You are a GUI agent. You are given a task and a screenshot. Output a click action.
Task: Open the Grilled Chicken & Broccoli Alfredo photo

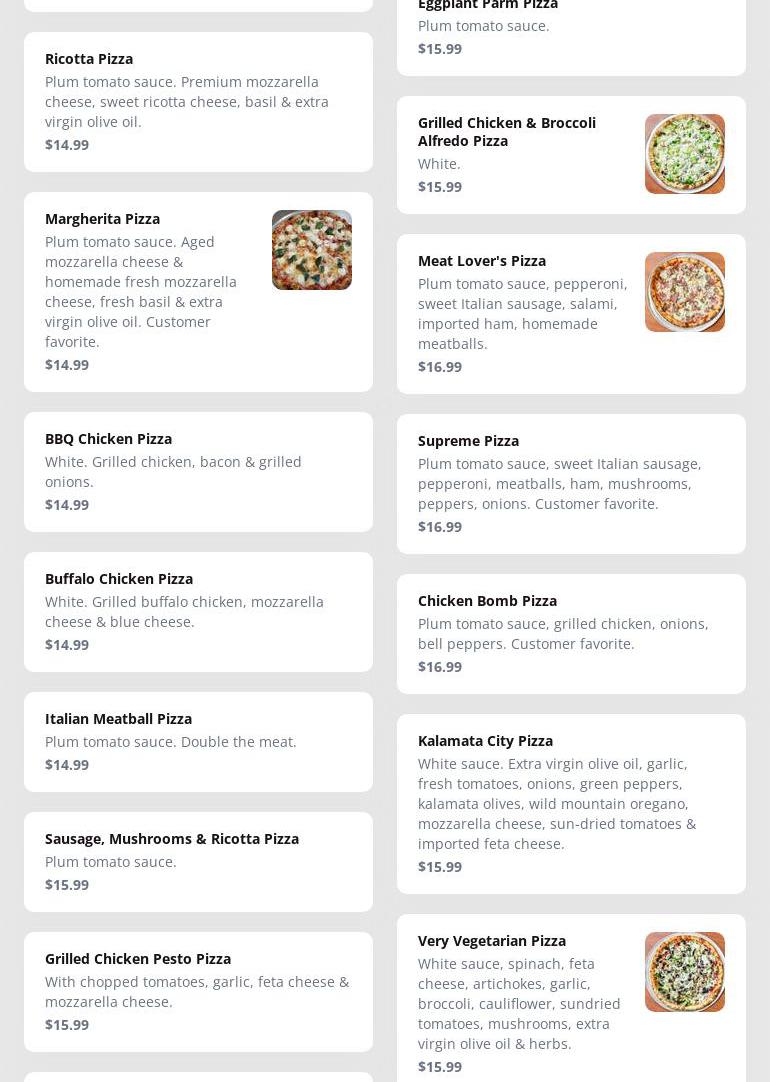(x=685, y=154)
